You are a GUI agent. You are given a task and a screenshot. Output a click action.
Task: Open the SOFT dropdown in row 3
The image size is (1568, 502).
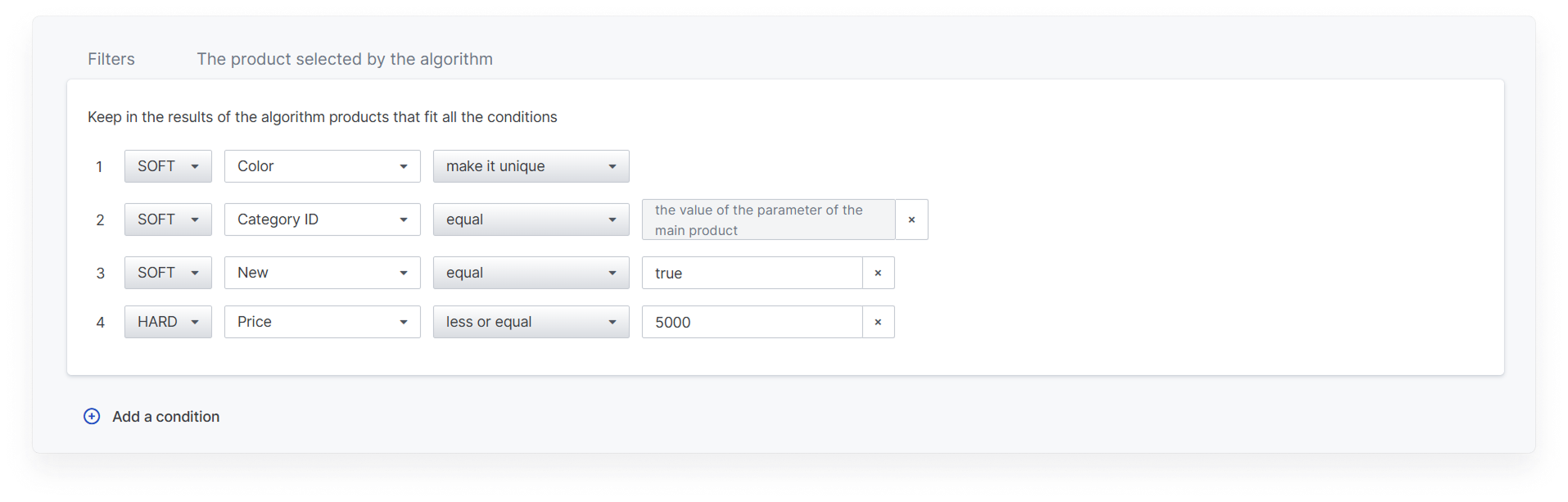[x=168, y=273]
